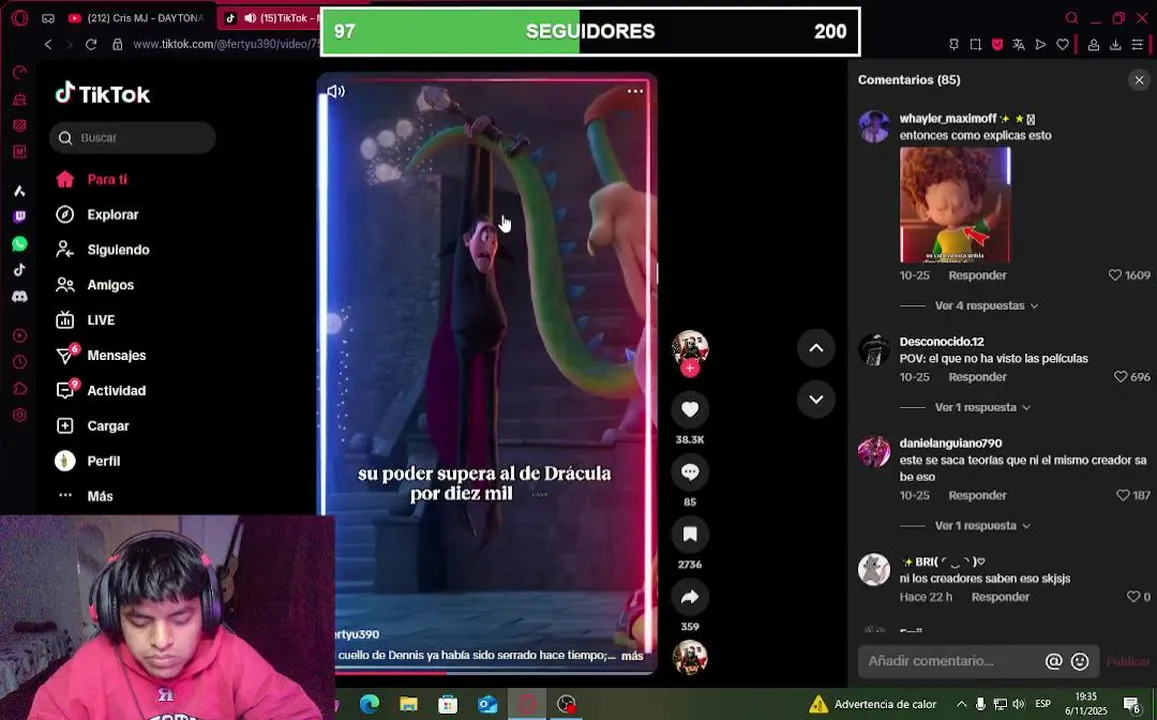The width and height of the screenshot is (1157, 720).
Task: Click the TikTok logo
Action: pos(103,94)
